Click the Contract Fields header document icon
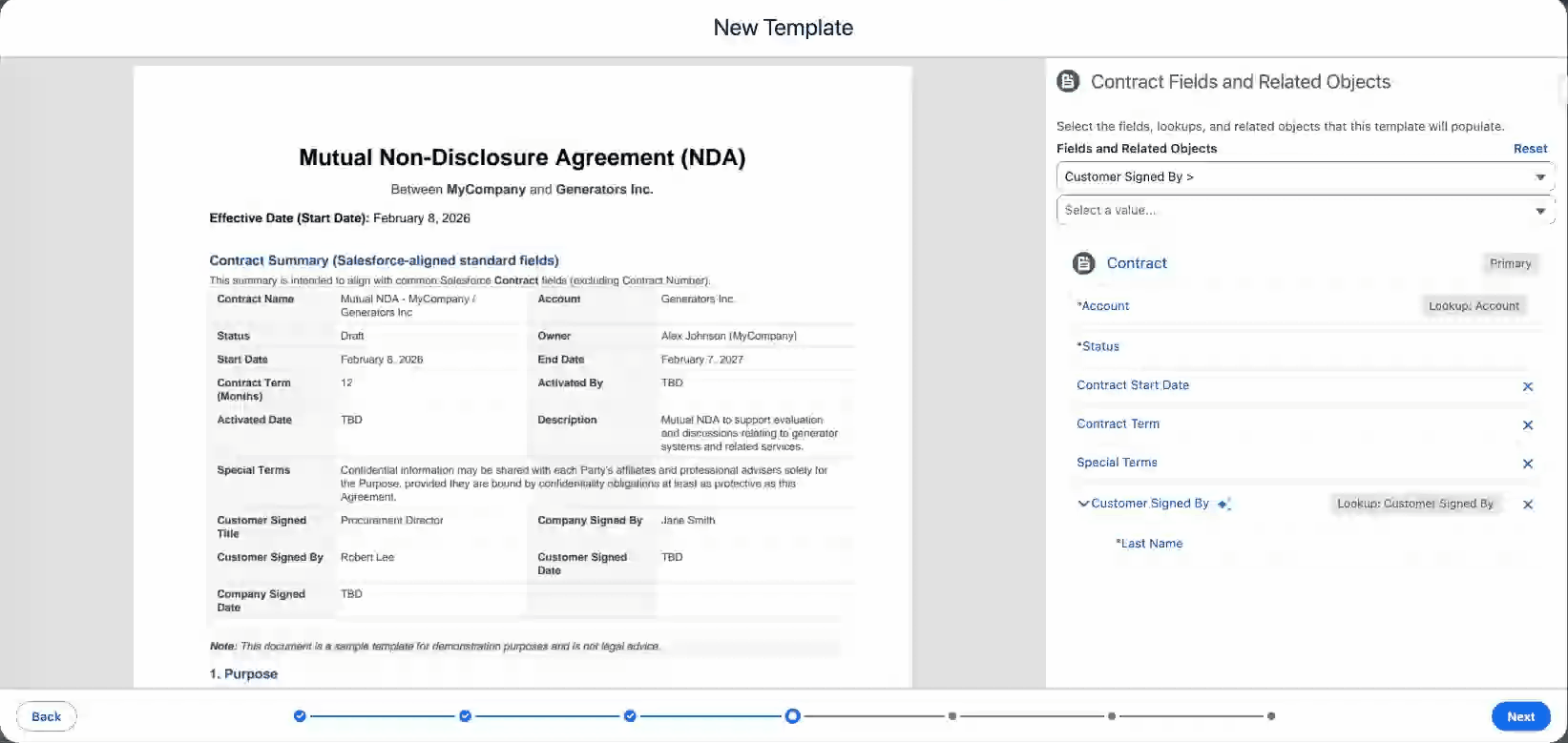Viewport: 1568px width, 743px height. click(1068, 82)
